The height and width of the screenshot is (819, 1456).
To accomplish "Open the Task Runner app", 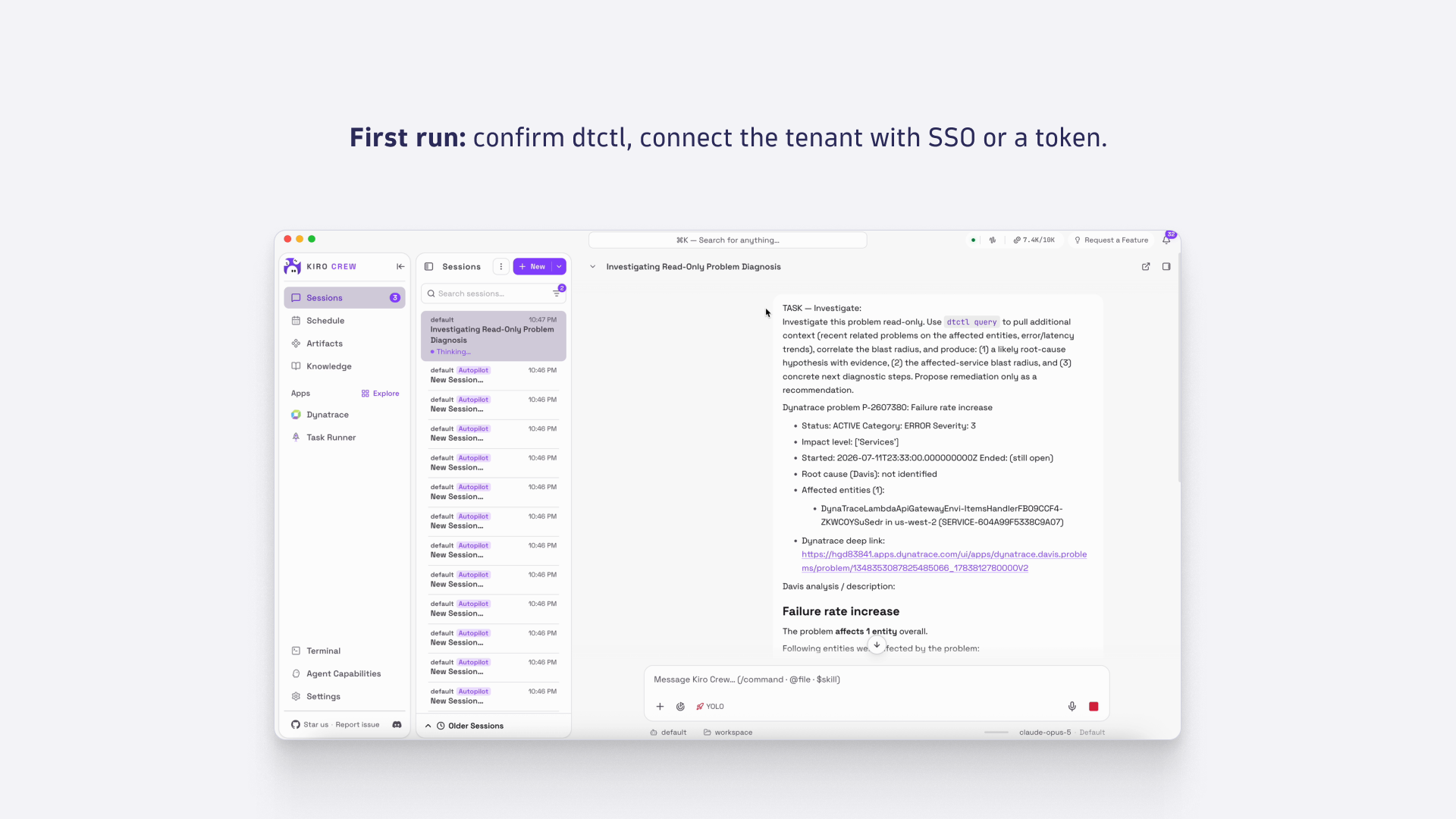I will (x=344, y=438).
